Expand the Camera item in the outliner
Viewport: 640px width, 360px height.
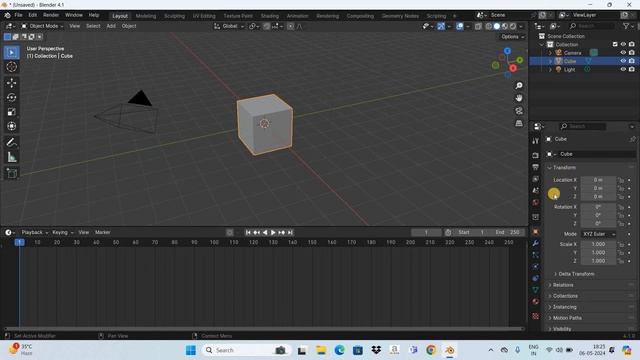(550, 53)
